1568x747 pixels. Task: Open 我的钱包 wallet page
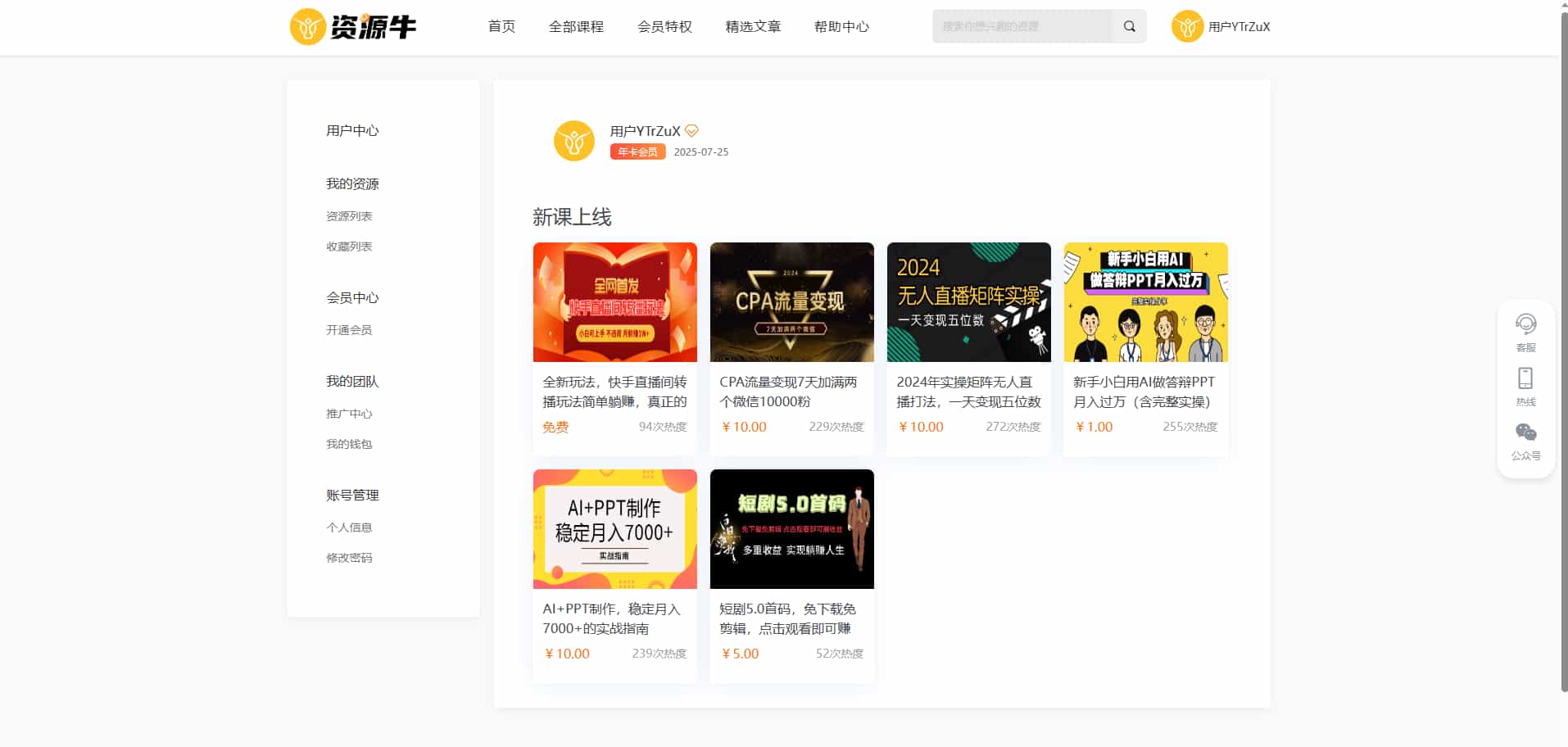tap(347, 443)
